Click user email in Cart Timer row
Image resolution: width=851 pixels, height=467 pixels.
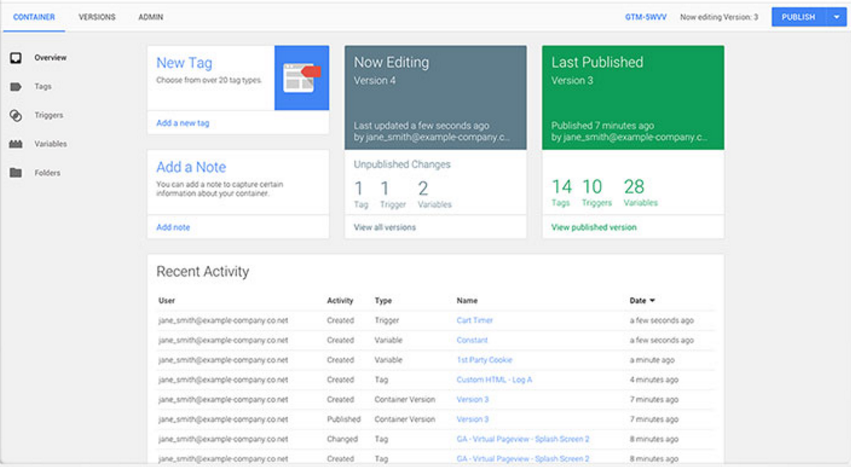[223, 320]
